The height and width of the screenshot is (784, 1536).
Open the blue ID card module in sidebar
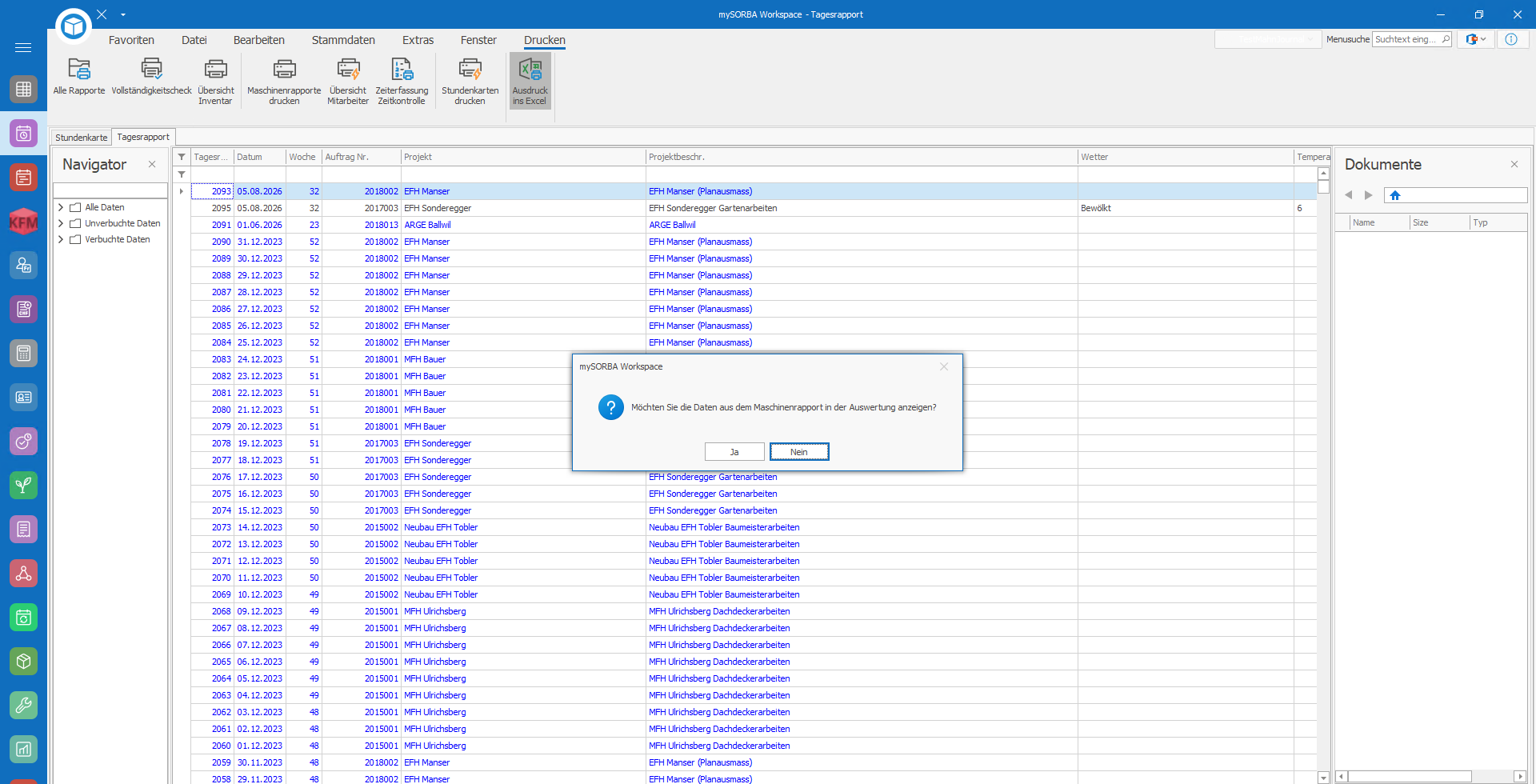click(23, 397)
